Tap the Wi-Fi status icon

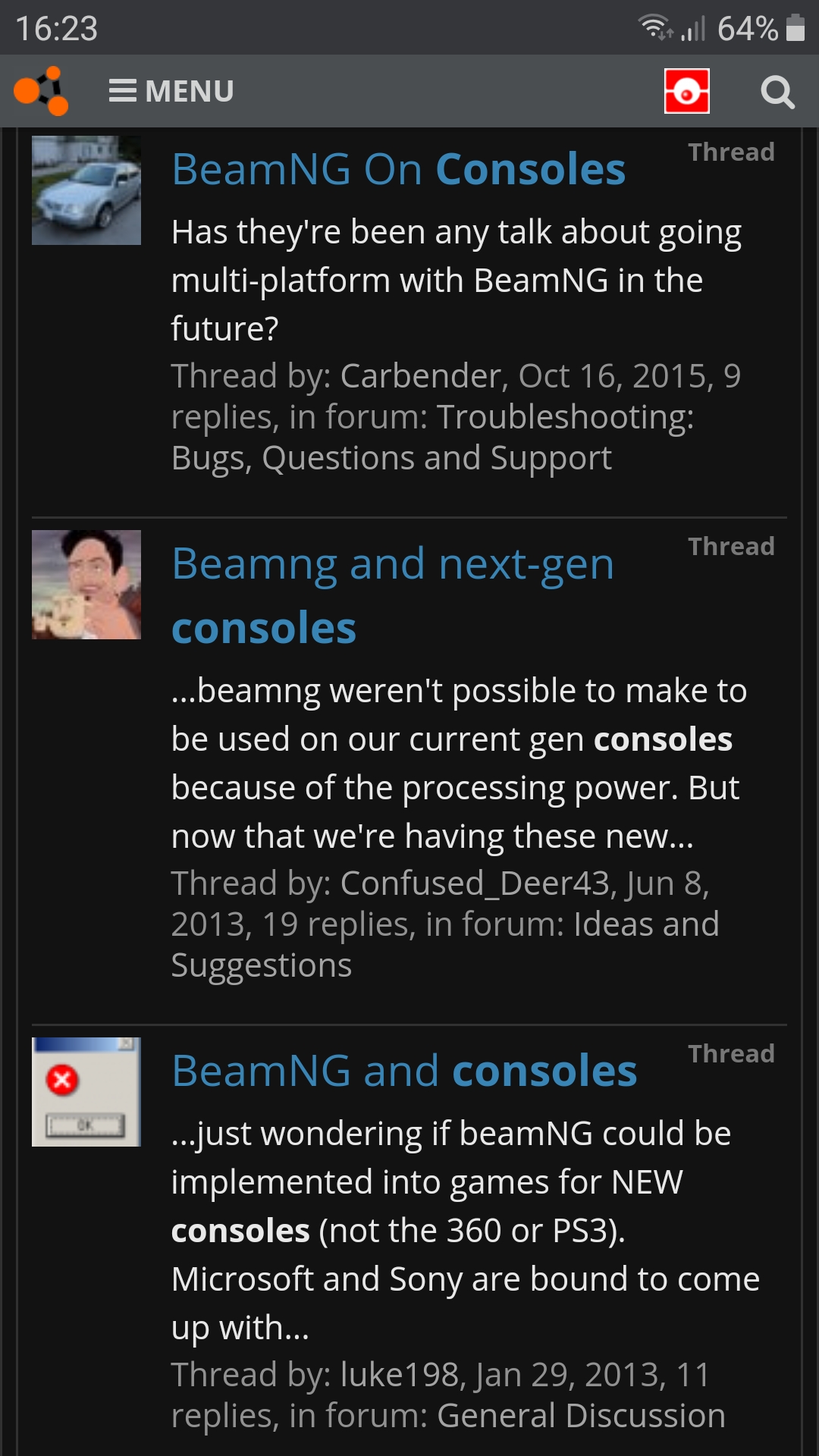tap(655, 28)
